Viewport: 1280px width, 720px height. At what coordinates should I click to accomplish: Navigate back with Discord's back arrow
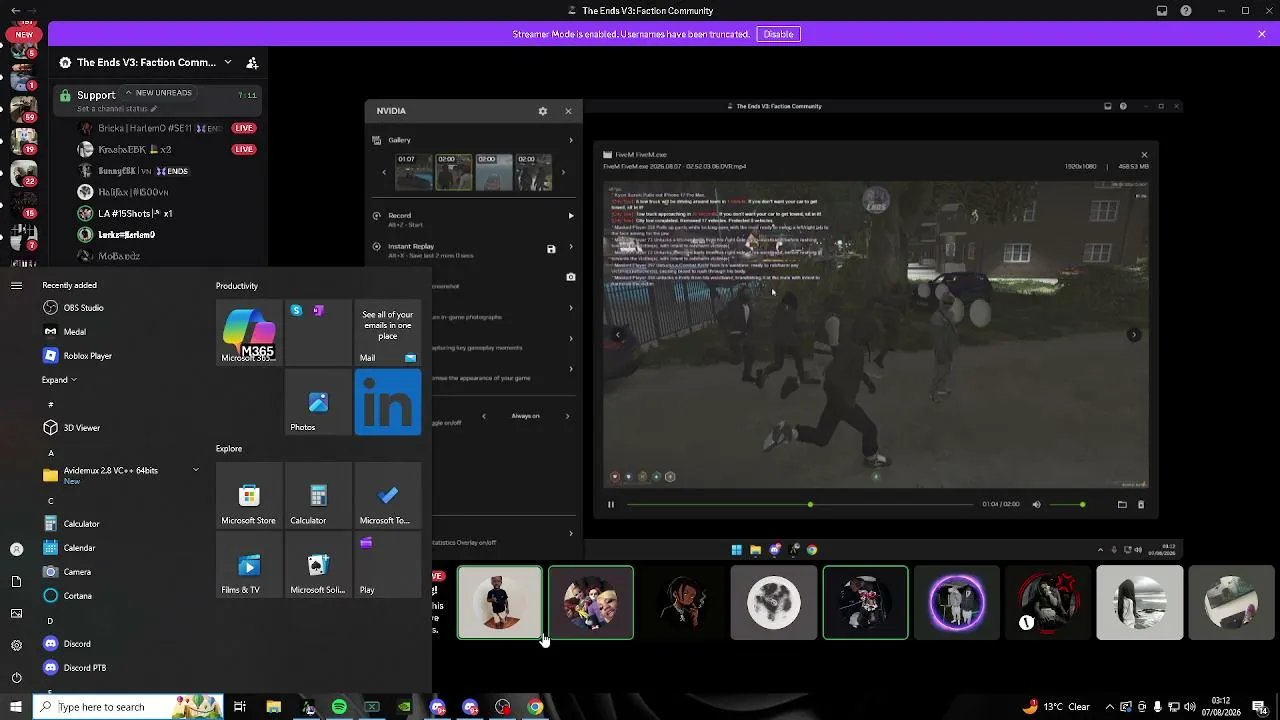[15, 11]
